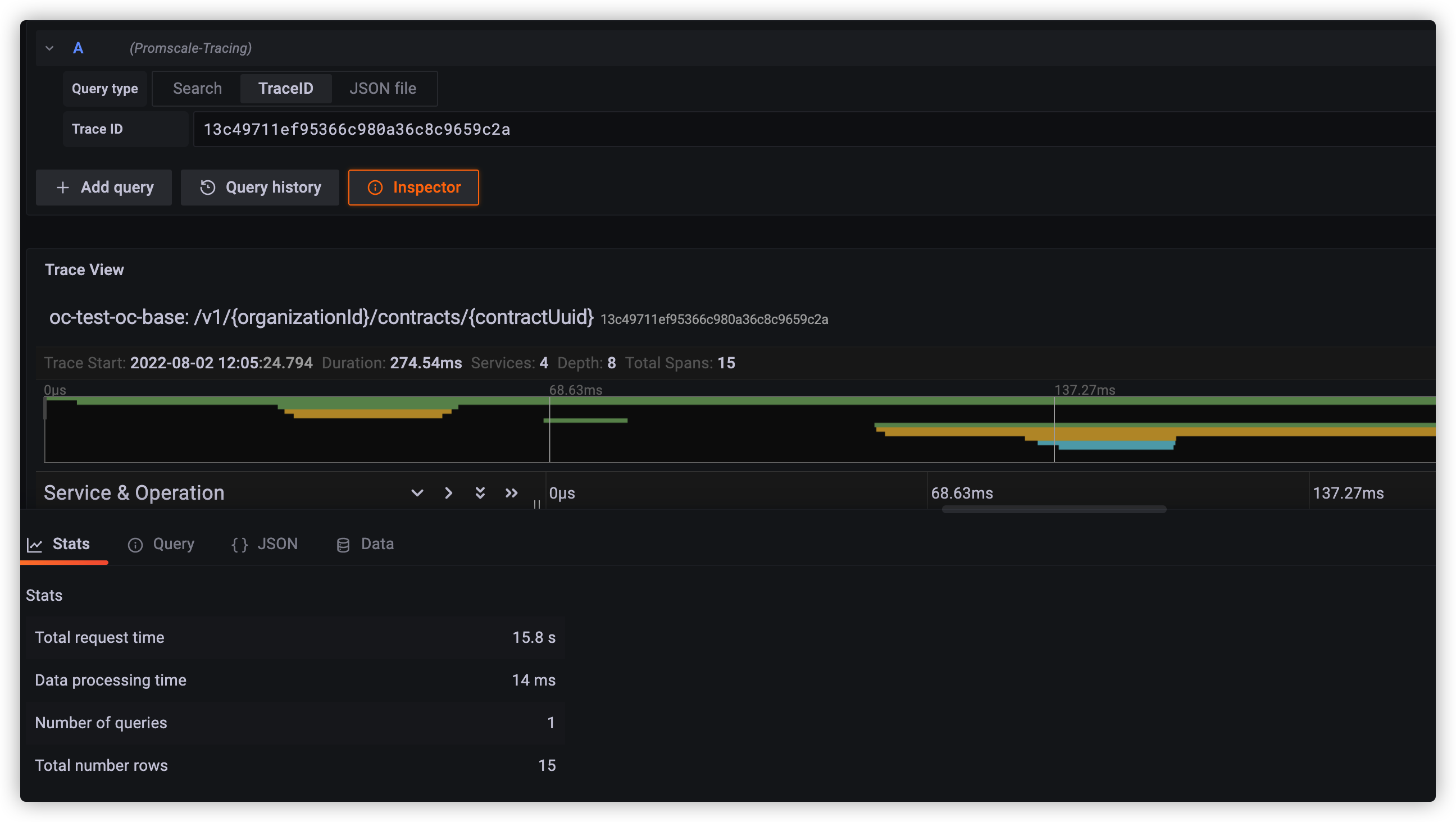Collapse all spans using double-down chevron
Image resolution: width=1456 pixels, height=822 pixels.
click(x=480, y=492)
